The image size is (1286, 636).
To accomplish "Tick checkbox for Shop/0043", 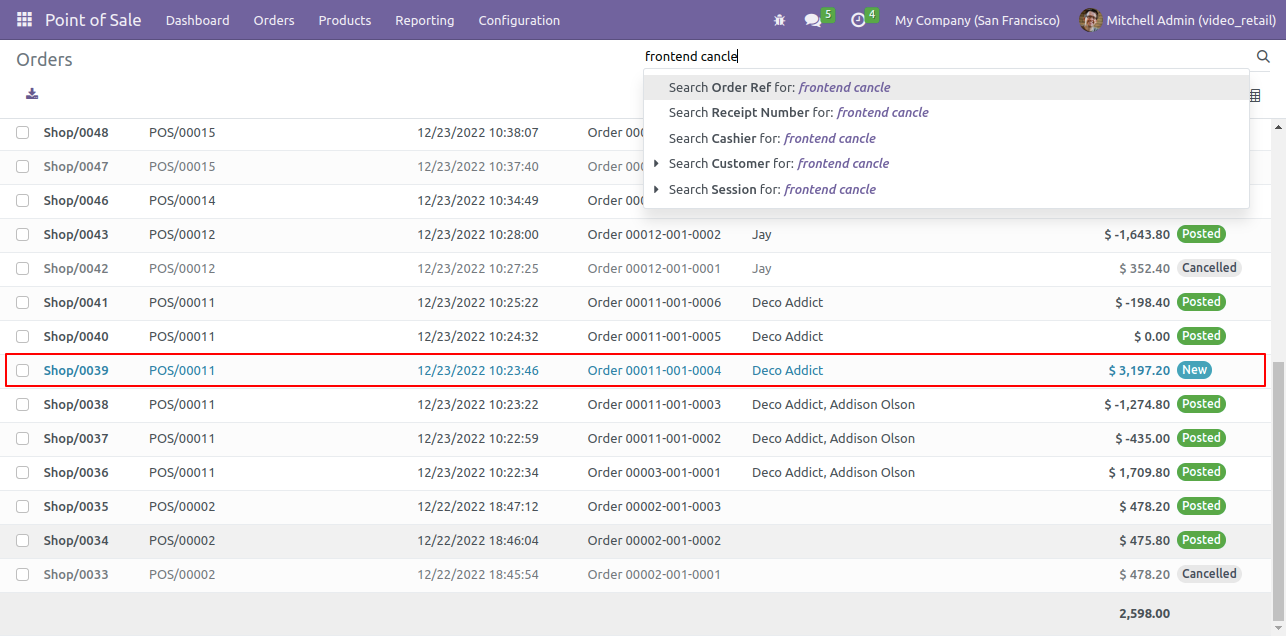I will point(23,235).
